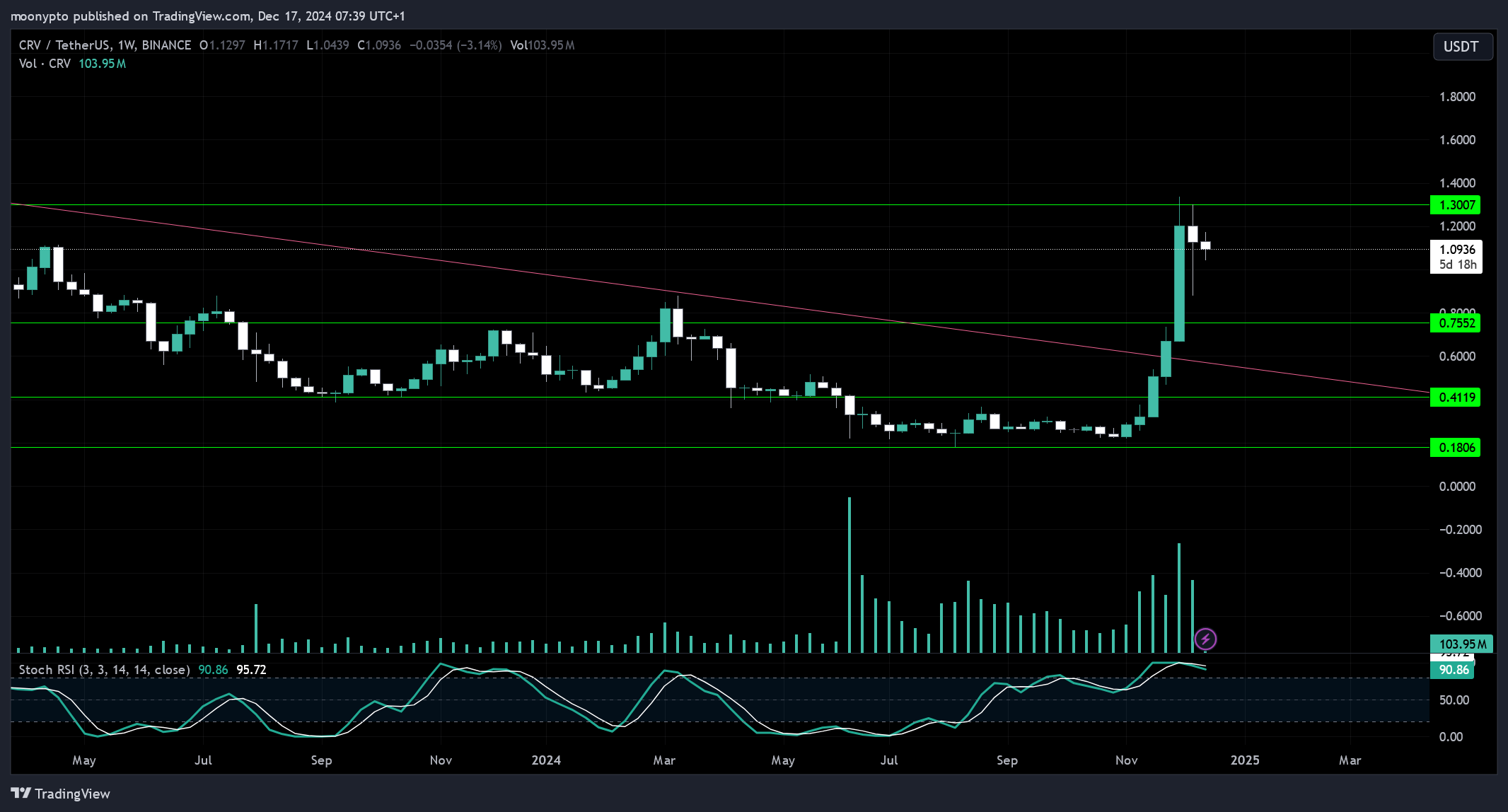1508x812 pixels.
Task: Click the 1.3007 price level label
Action: point(1455,205)
